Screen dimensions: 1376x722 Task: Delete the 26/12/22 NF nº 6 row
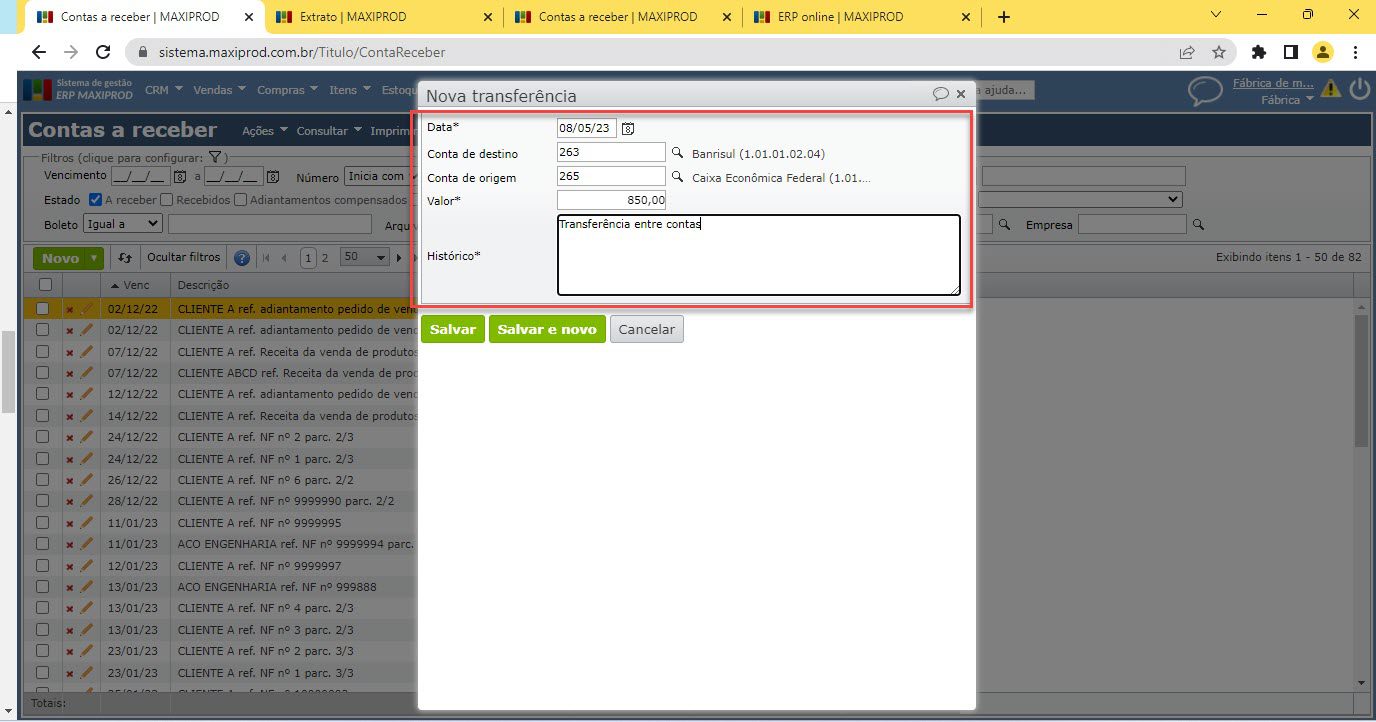click(69, 480)
